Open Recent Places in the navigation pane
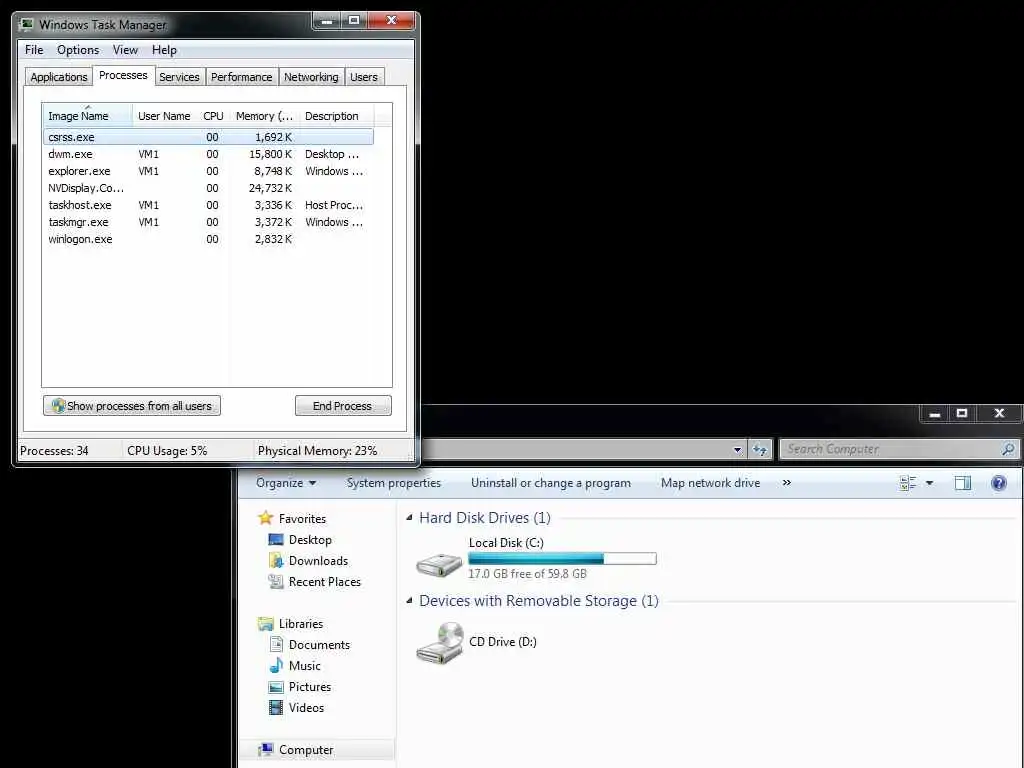 click(x=325, y=582)
